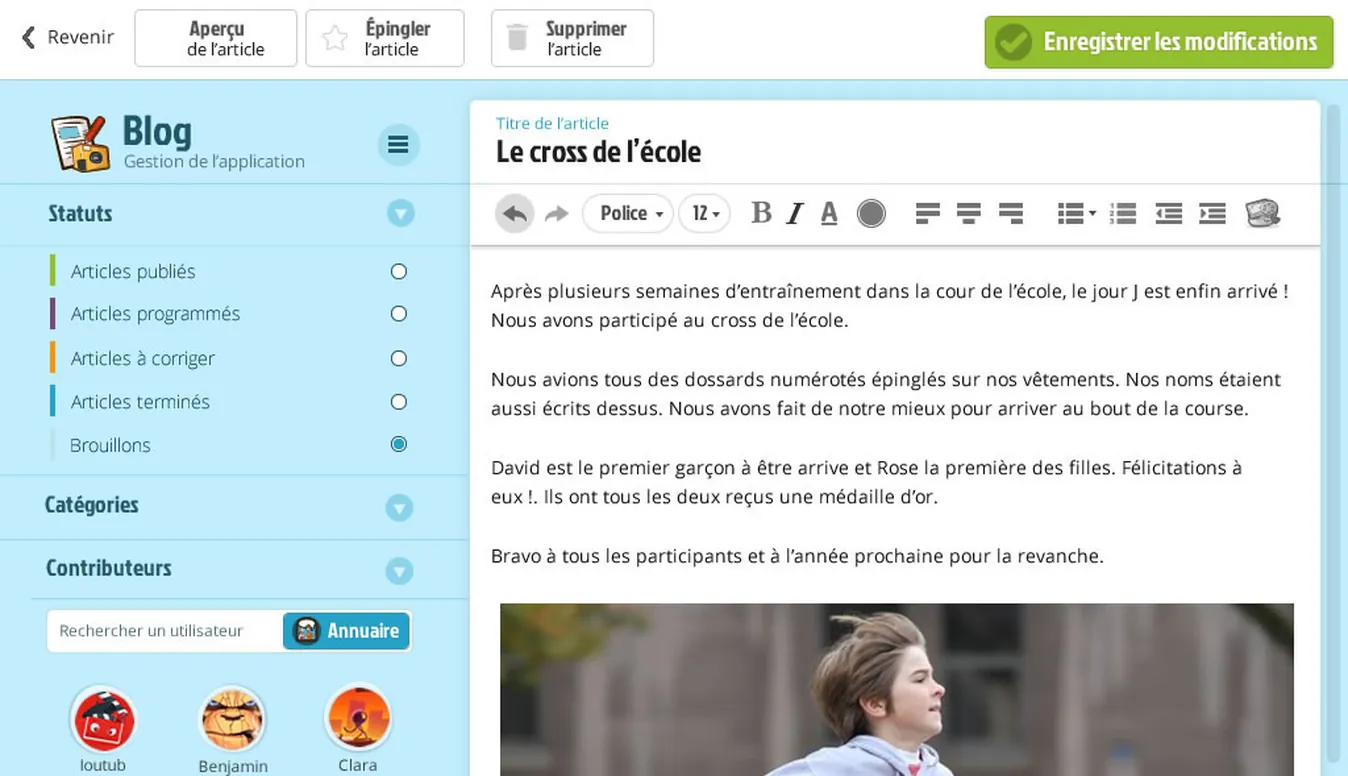The image size is (1348, 776).
Task: Select contributor avatar Clara
Action: pos(358,718)
